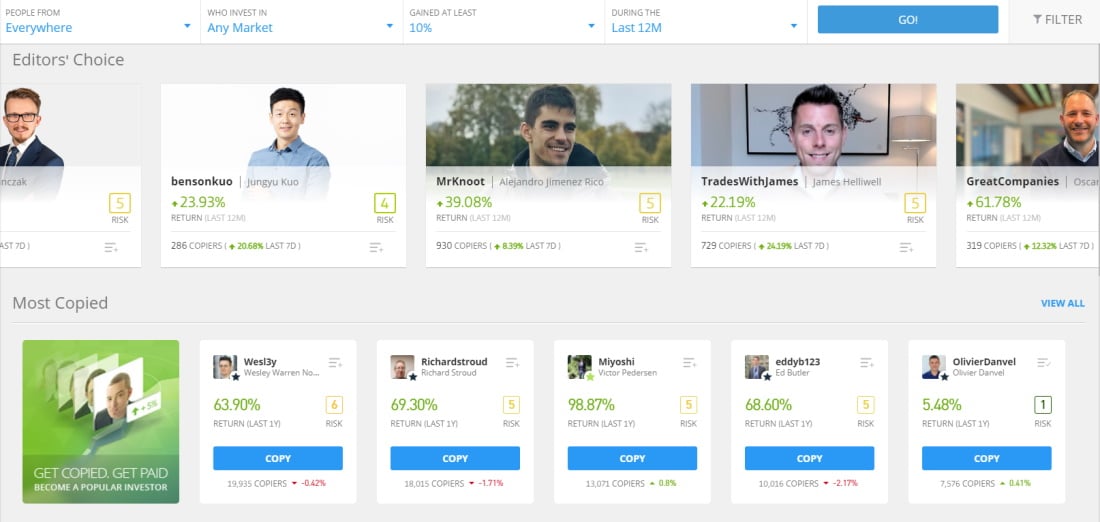Copy the trader Miyoshi
The height and width of the screenshot is (522, 1100).
click(x=632, y=458)
